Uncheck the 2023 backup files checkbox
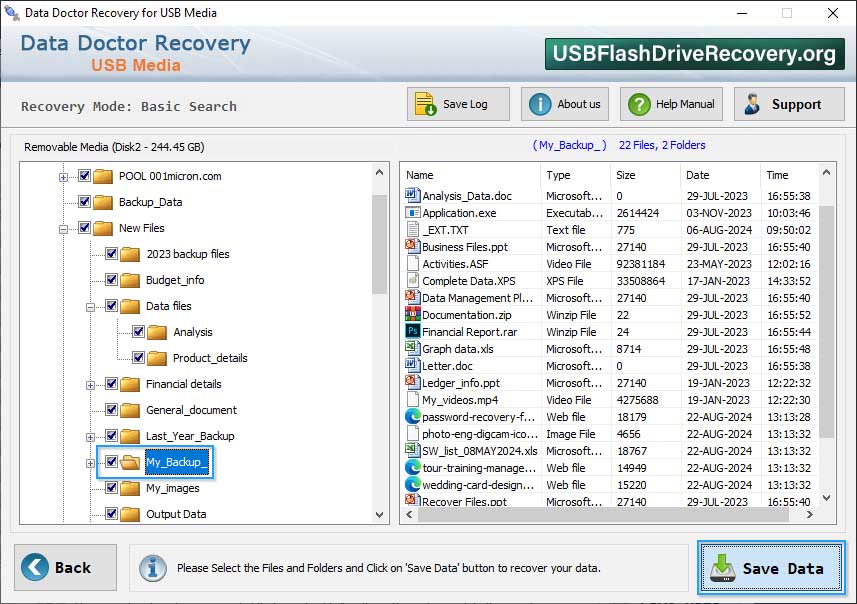Screen dimensions: 857x604 tap(111, 254)
